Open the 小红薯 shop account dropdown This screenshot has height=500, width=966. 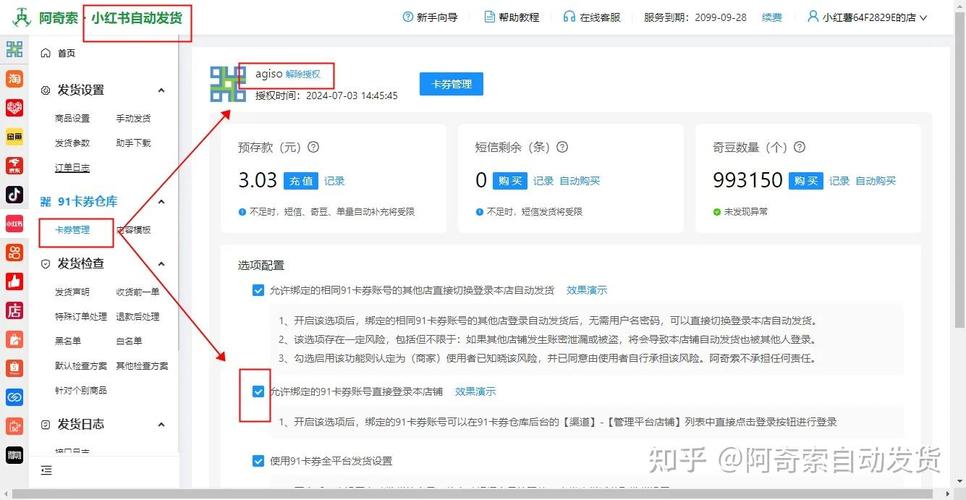click(x=868, y=17)
